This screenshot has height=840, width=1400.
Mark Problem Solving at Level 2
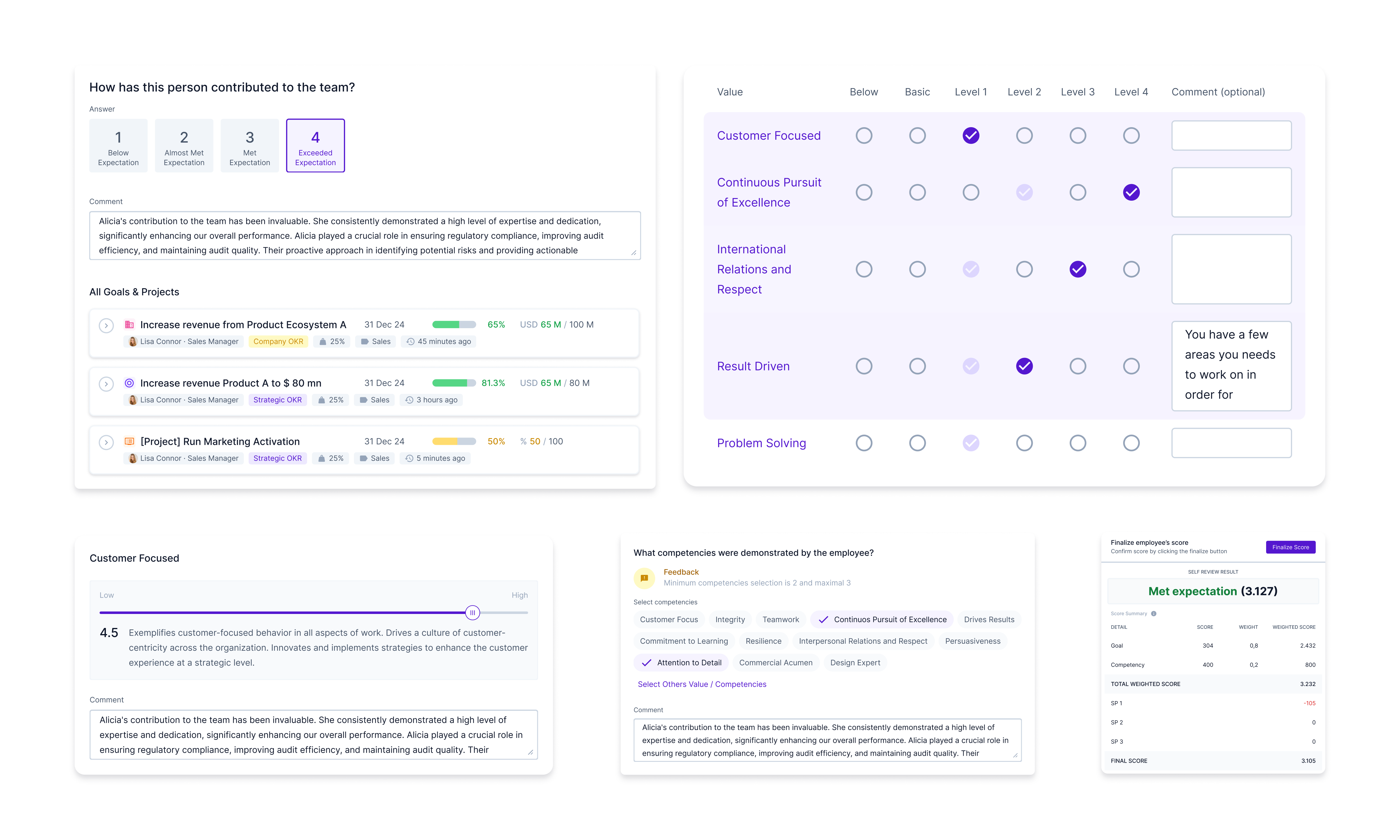pyautogui.click(x=1024, y=443)
